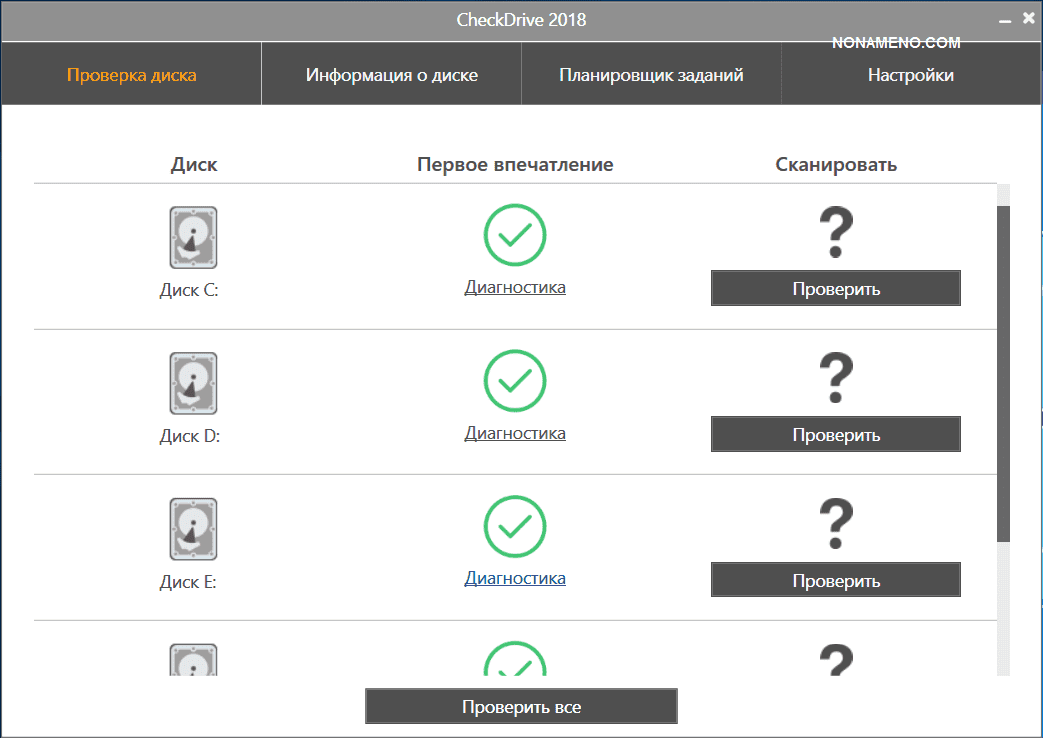Click the green checkmark status for Диск D:
Viewport: 1043px width, 738px height.
pyautogui.click(x=515, y=381)
